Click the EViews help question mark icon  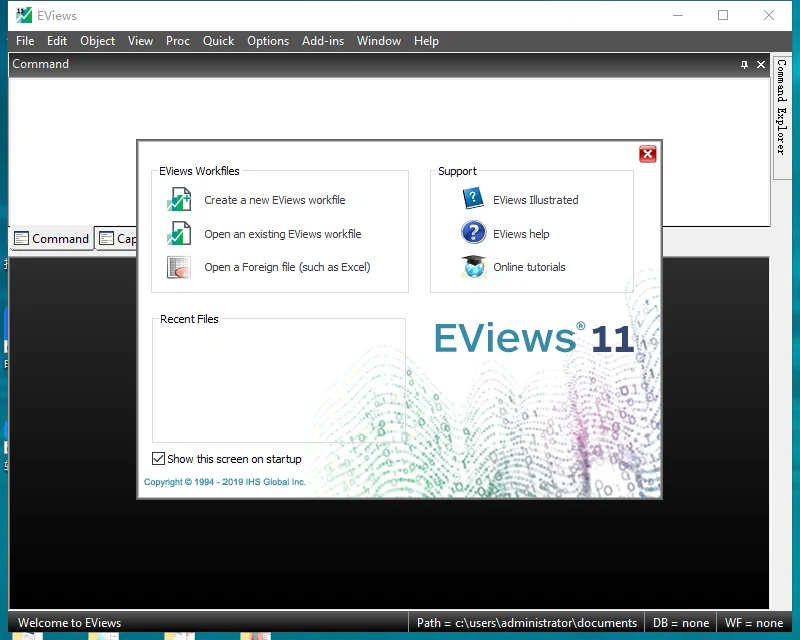pos(473,233)
